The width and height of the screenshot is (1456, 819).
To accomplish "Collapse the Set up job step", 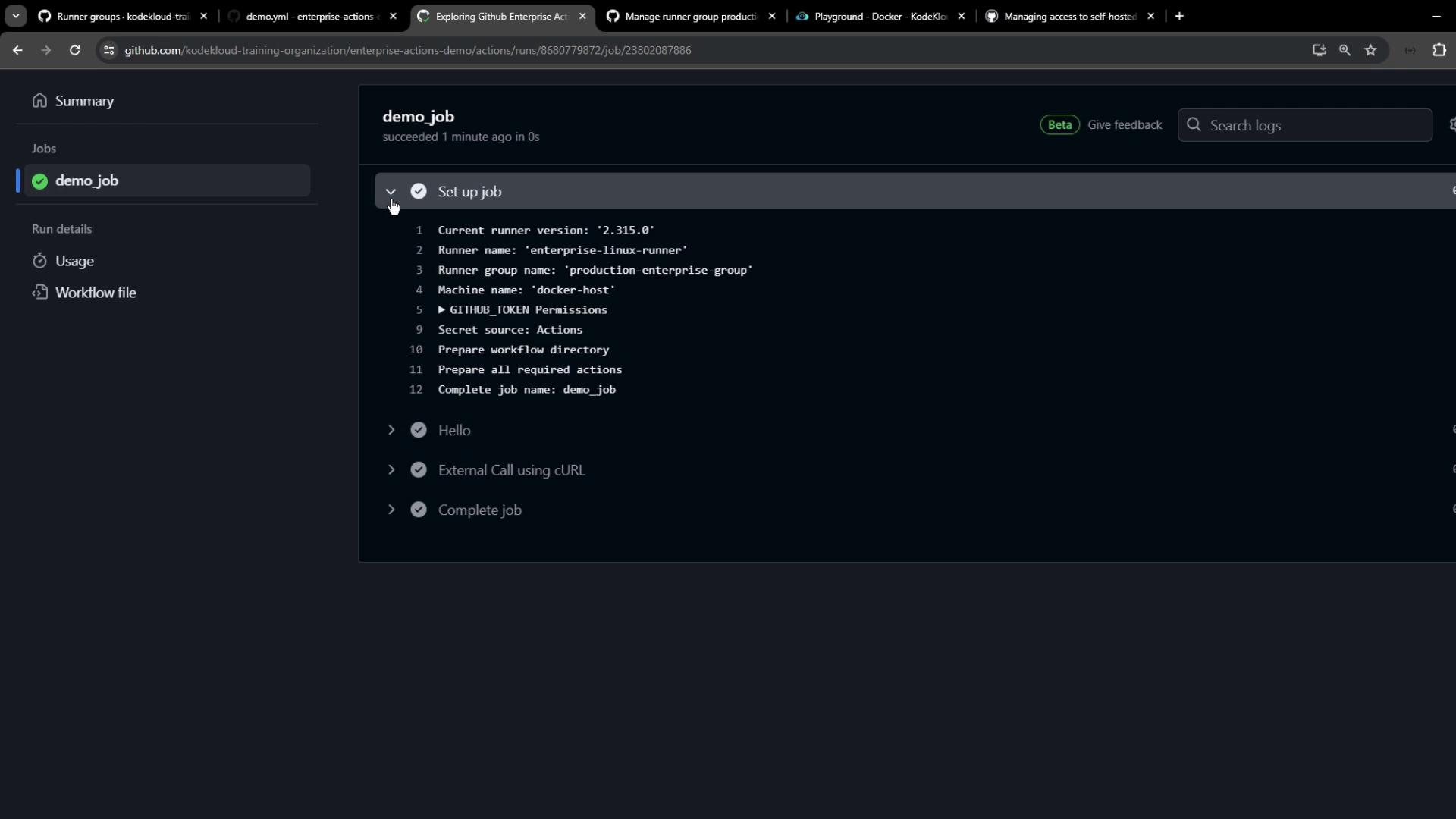I will (x=391, y=192).
